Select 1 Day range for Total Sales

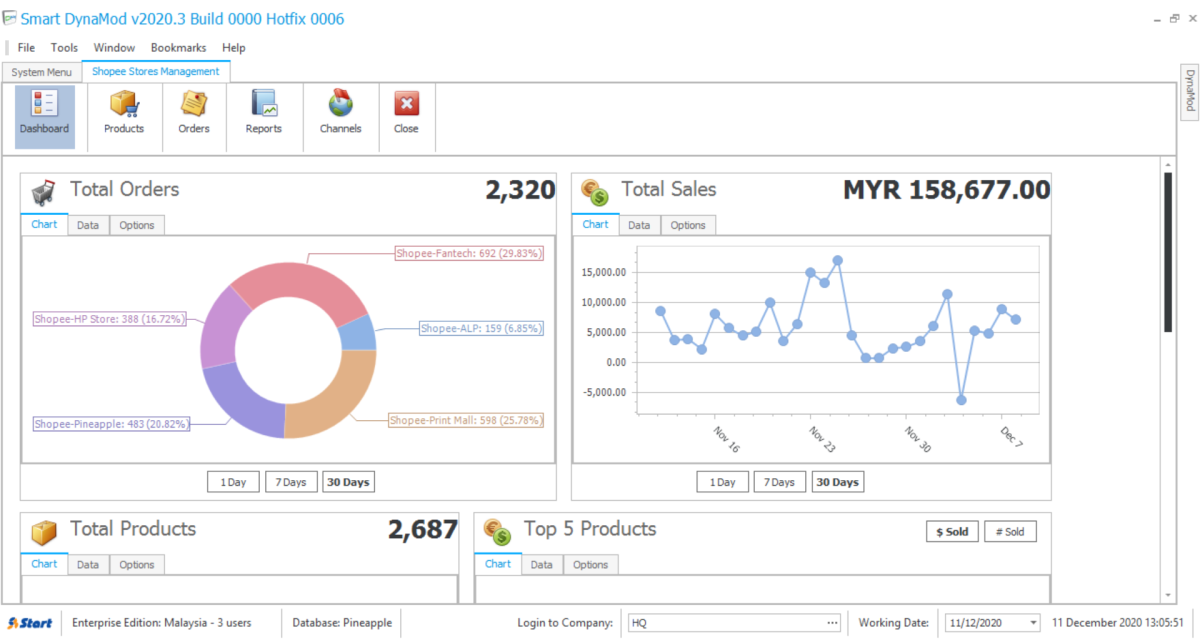[x=723, y=482]
